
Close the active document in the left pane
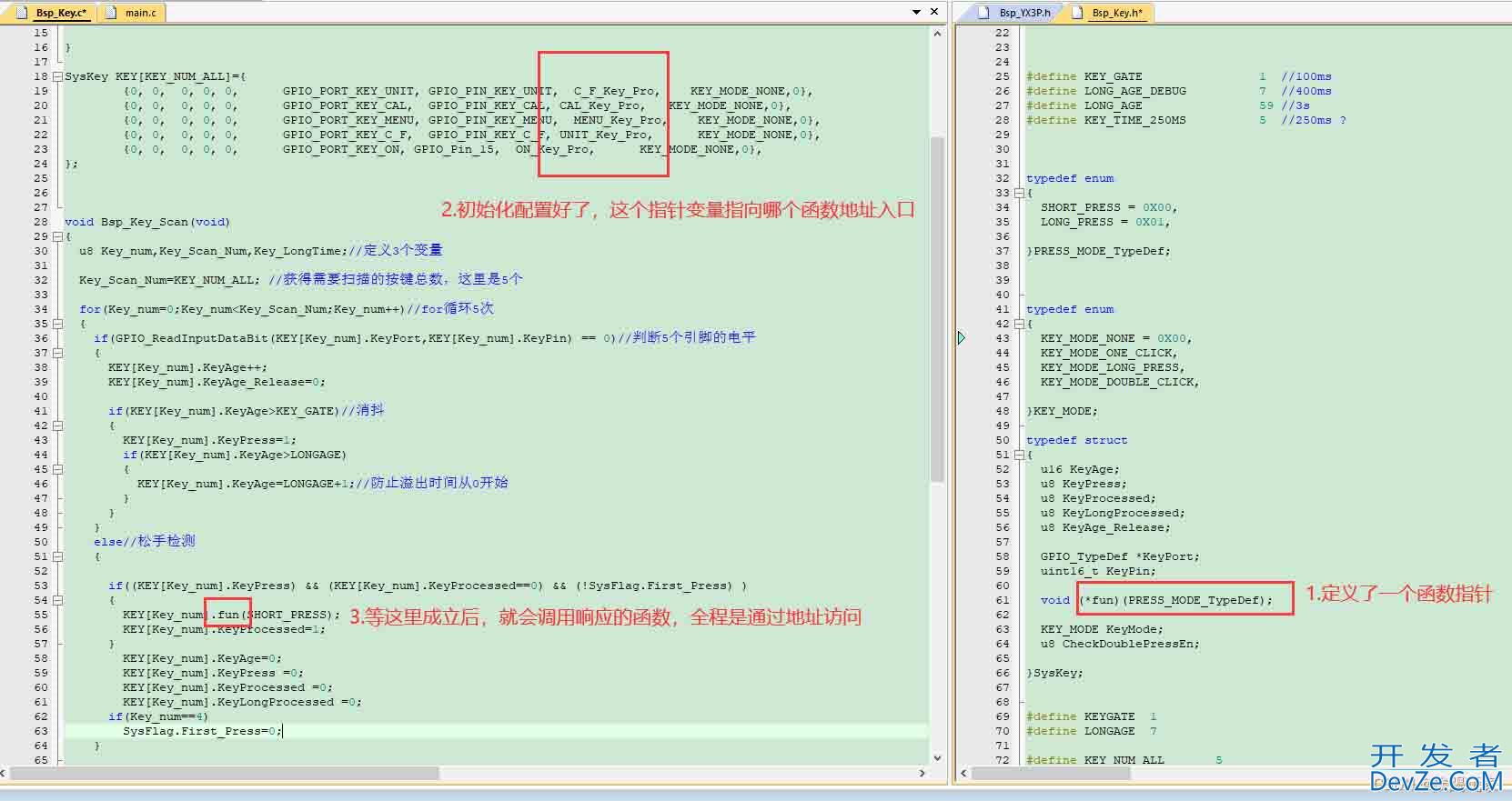(x=933, y=12)
